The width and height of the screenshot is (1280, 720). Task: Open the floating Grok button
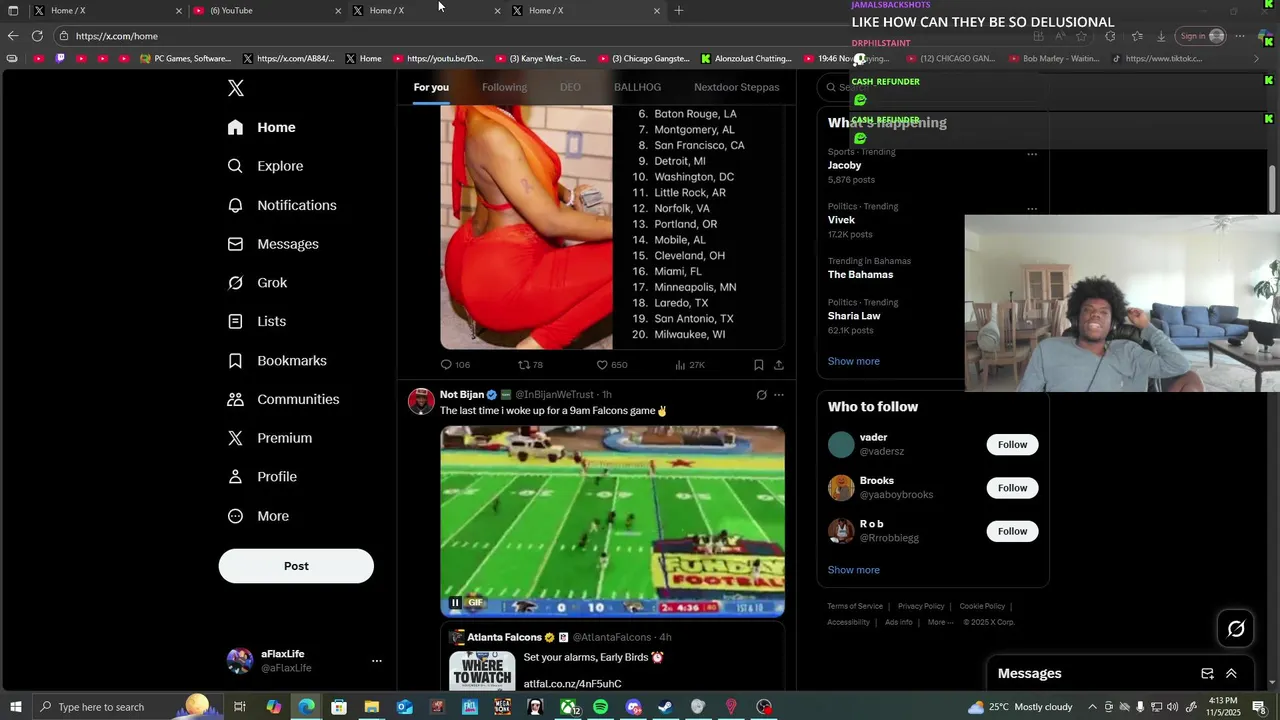[1236, 629]
